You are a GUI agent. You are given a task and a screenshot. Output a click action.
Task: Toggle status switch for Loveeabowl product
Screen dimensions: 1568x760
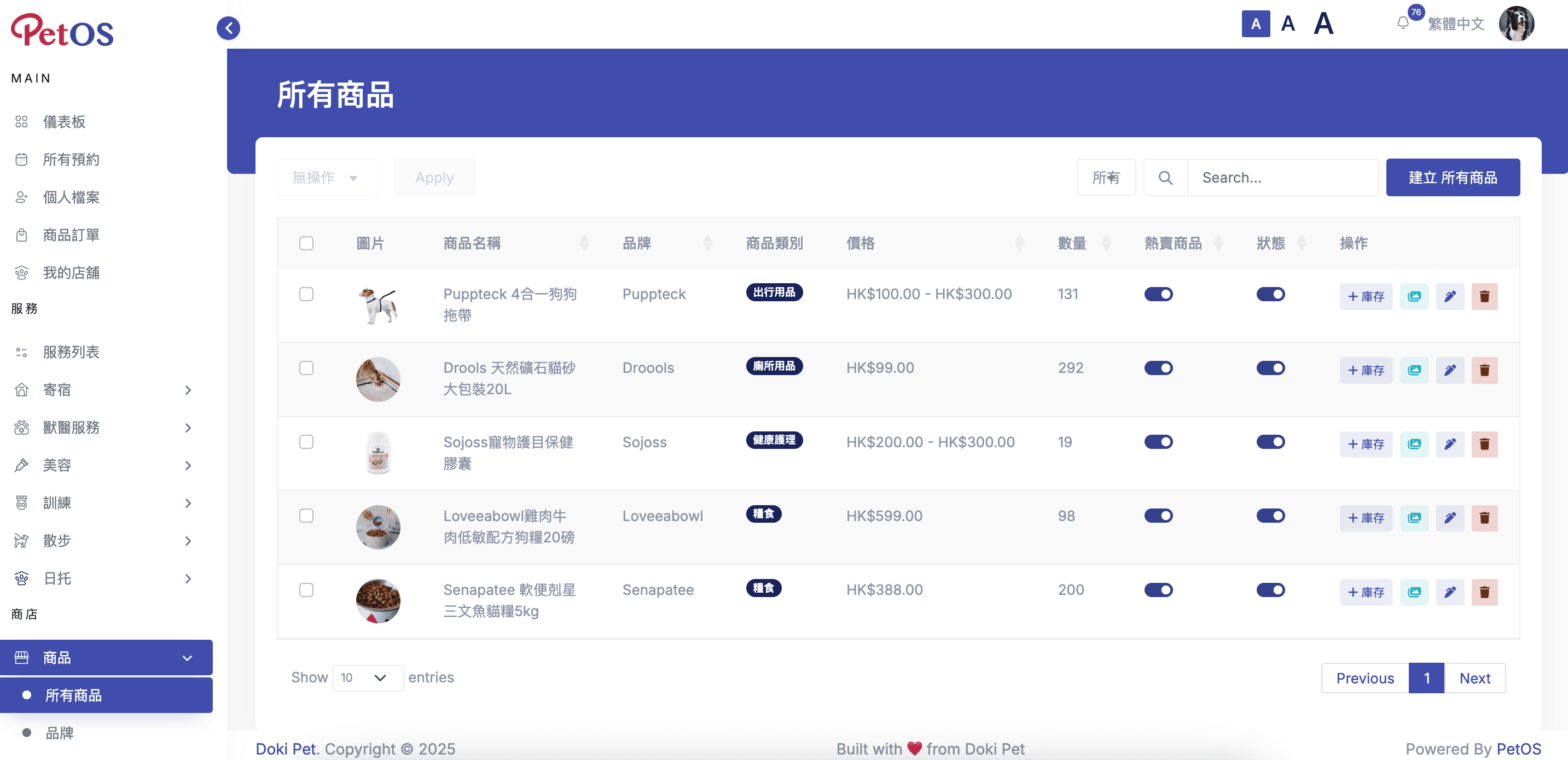[1270, 516]
